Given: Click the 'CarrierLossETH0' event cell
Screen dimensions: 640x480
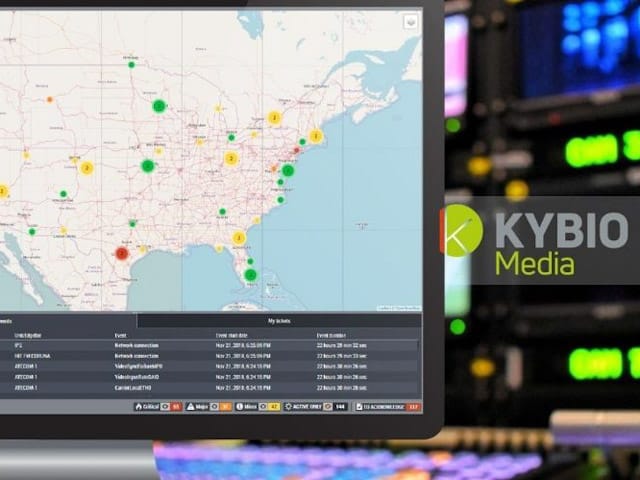Looking at the screenshot, I should pyautogui.click(x=133, y=387).
